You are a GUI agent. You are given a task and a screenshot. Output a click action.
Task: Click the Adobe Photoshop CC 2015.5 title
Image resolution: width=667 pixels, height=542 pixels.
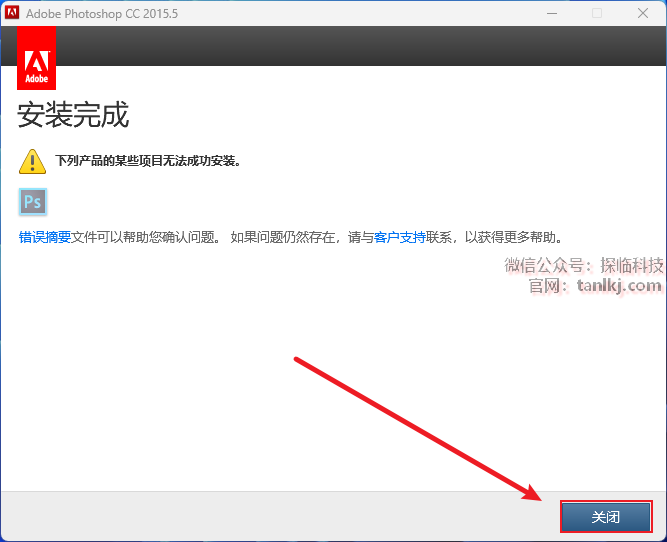102,14
